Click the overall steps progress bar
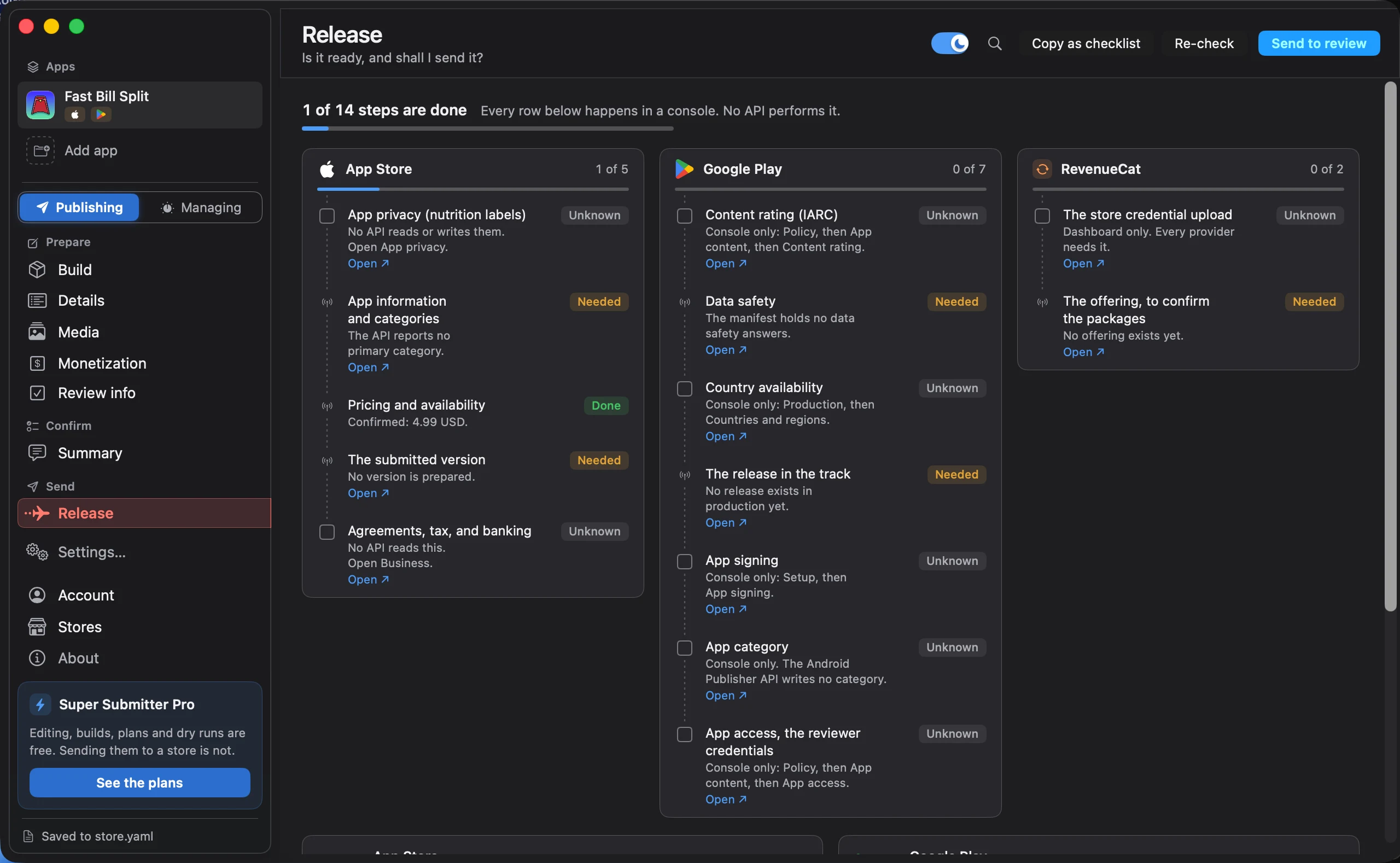This screenshot has width=1400, height=863. [487, 129]
